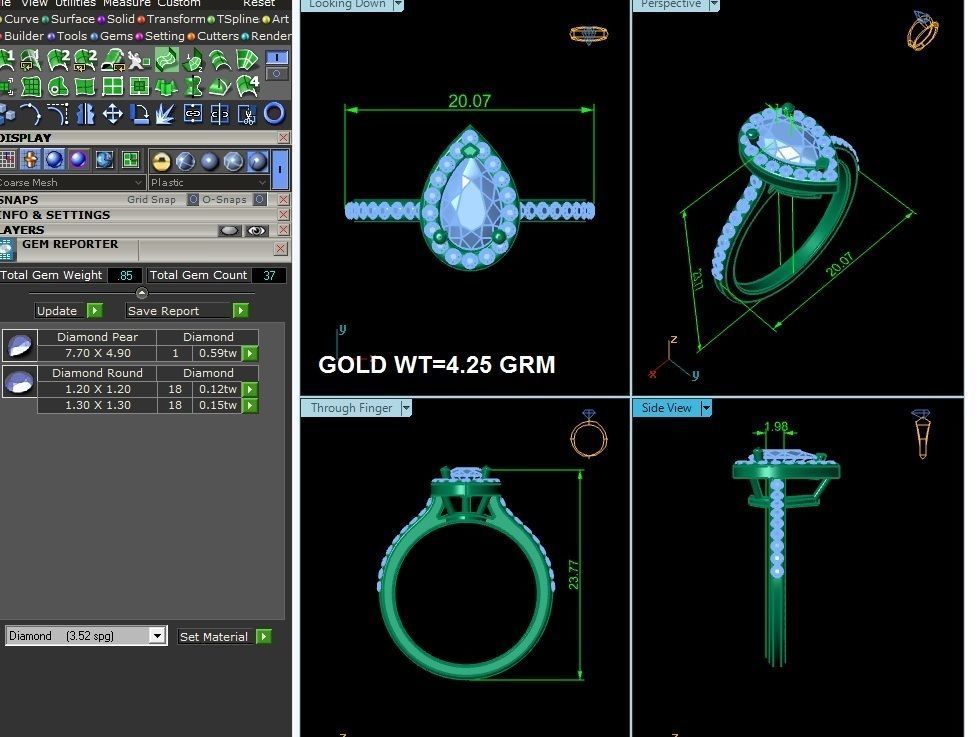The width and height of the screenshot is (979, 737).
Task: Open the Through Finger viewport dropdown
Action: (x=406, y=408)
